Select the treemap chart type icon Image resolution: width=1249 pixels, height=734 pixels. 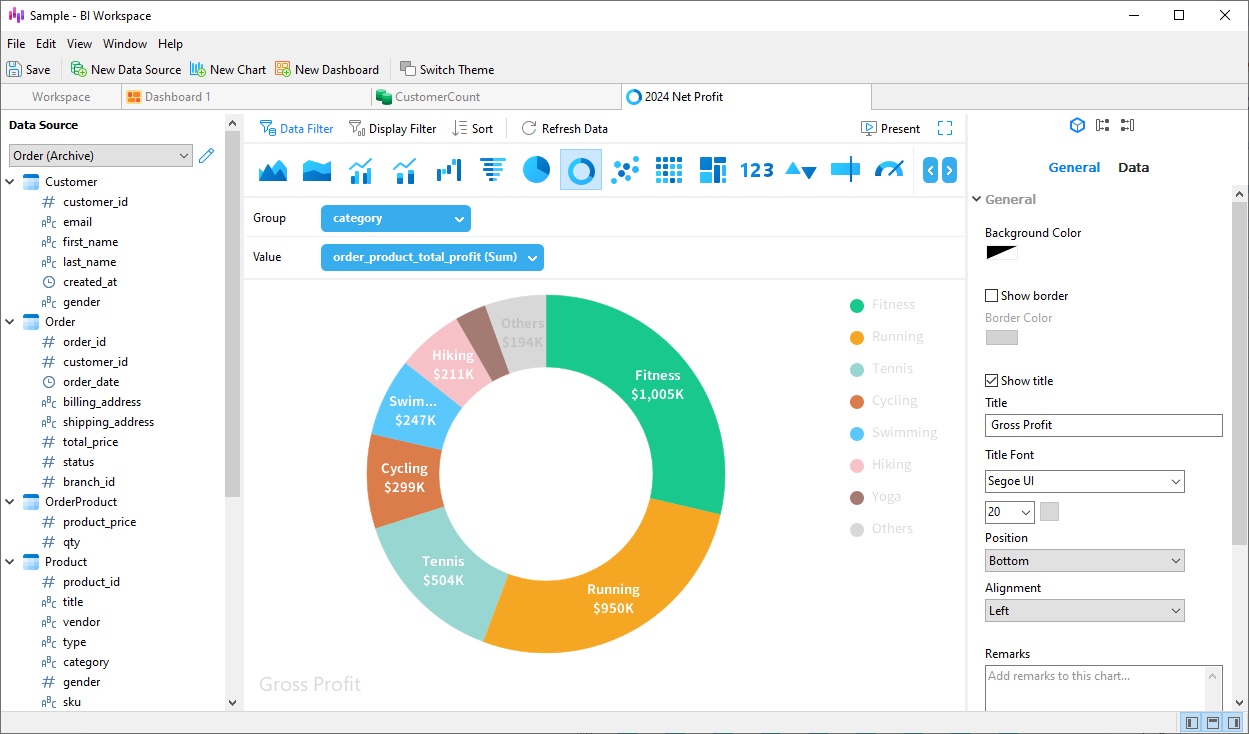point(712,170)
